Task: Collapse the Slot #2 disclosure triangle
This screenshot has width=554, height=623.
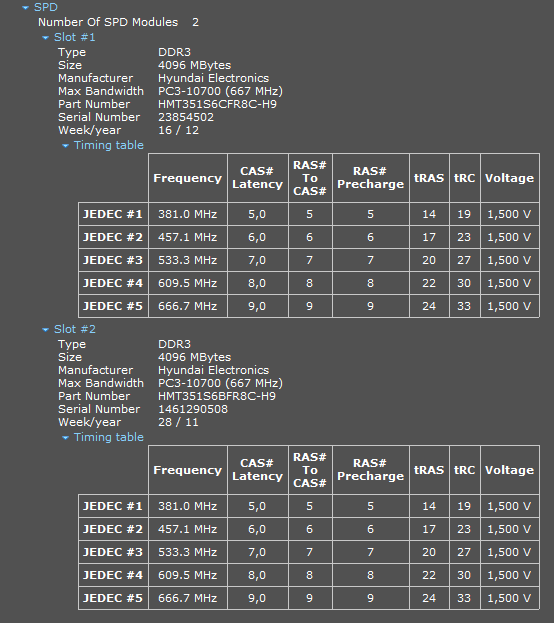Action: click(46, 330)
